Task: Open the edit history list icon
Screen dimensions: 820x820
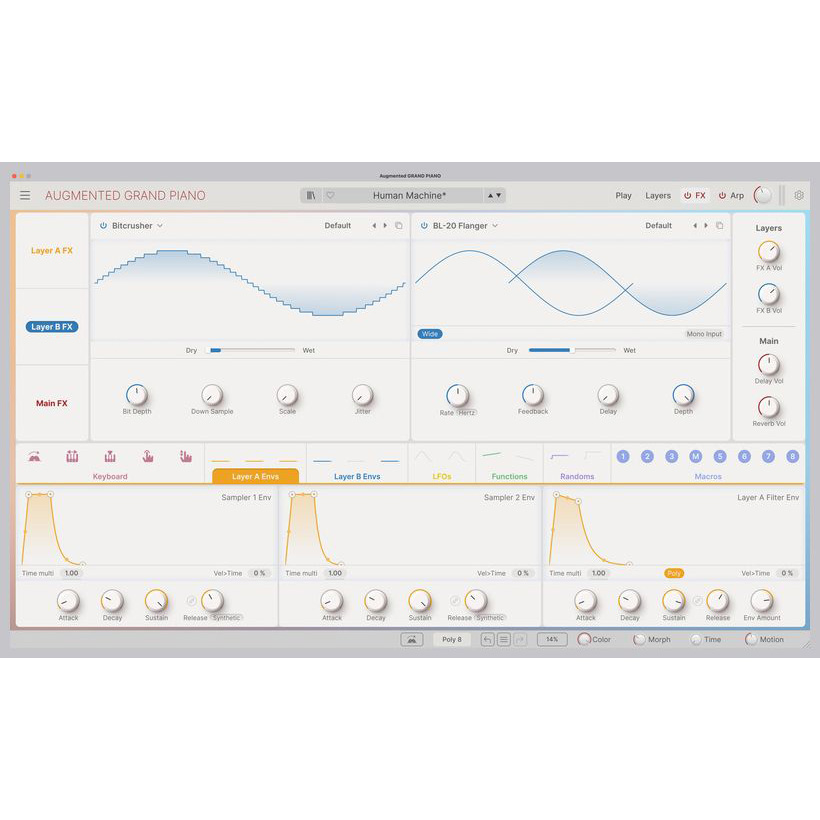Action: point(504,640)
